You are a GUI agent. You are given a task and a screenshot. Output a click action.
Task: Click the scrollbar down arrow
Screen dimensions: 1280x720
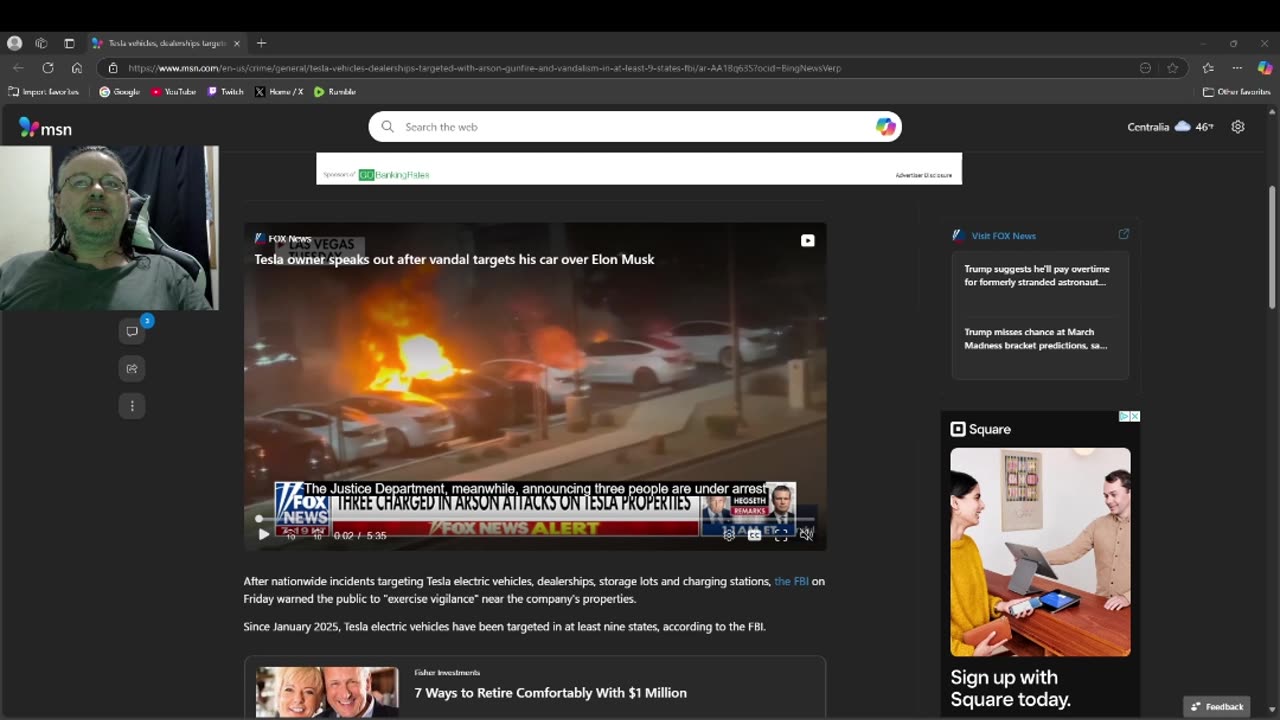pos(1272,709)
